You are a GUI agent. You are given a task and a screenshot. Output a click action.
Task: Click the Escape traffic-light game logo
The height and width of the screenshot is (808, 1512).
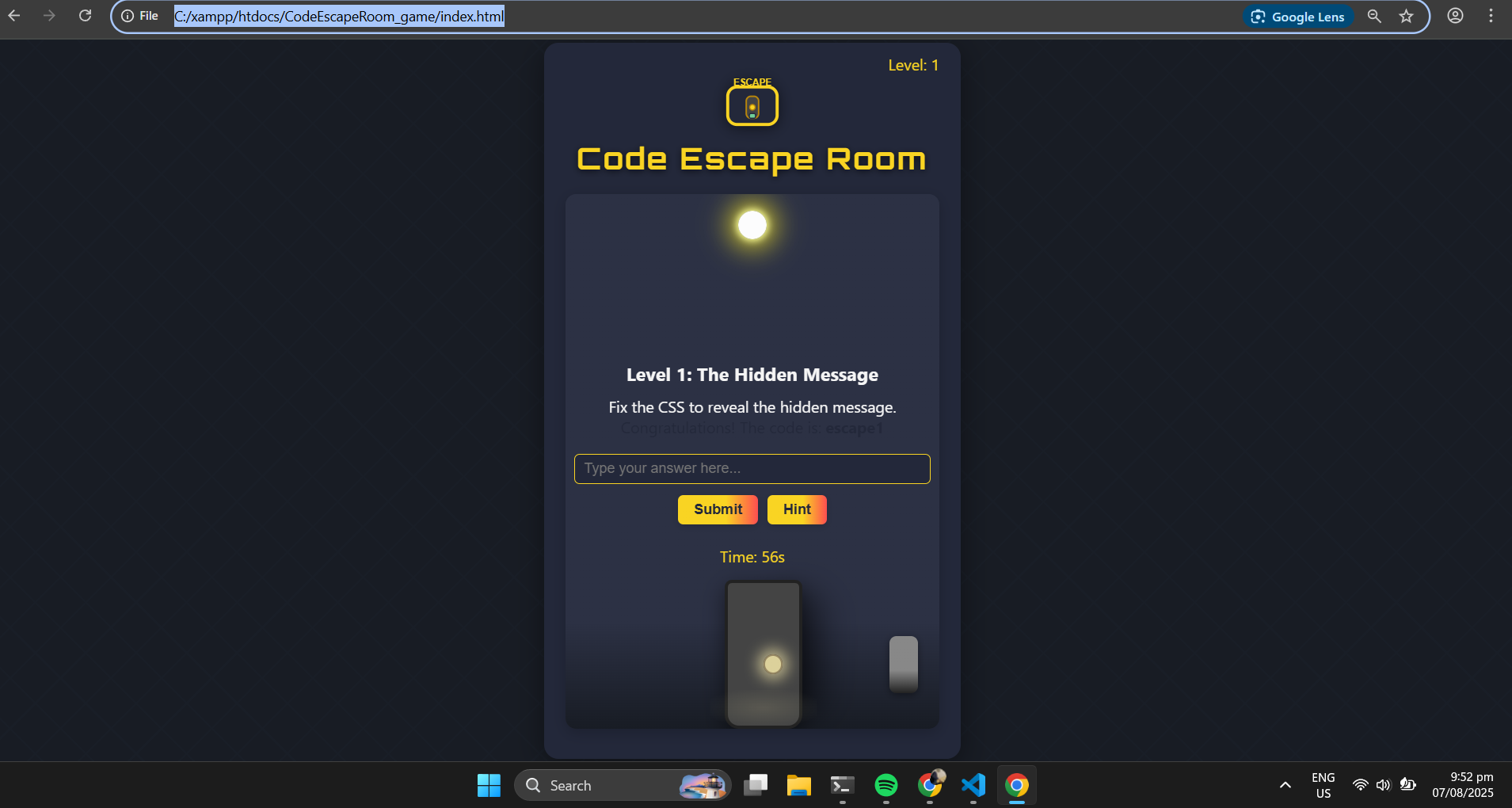[x=752, y=105]
